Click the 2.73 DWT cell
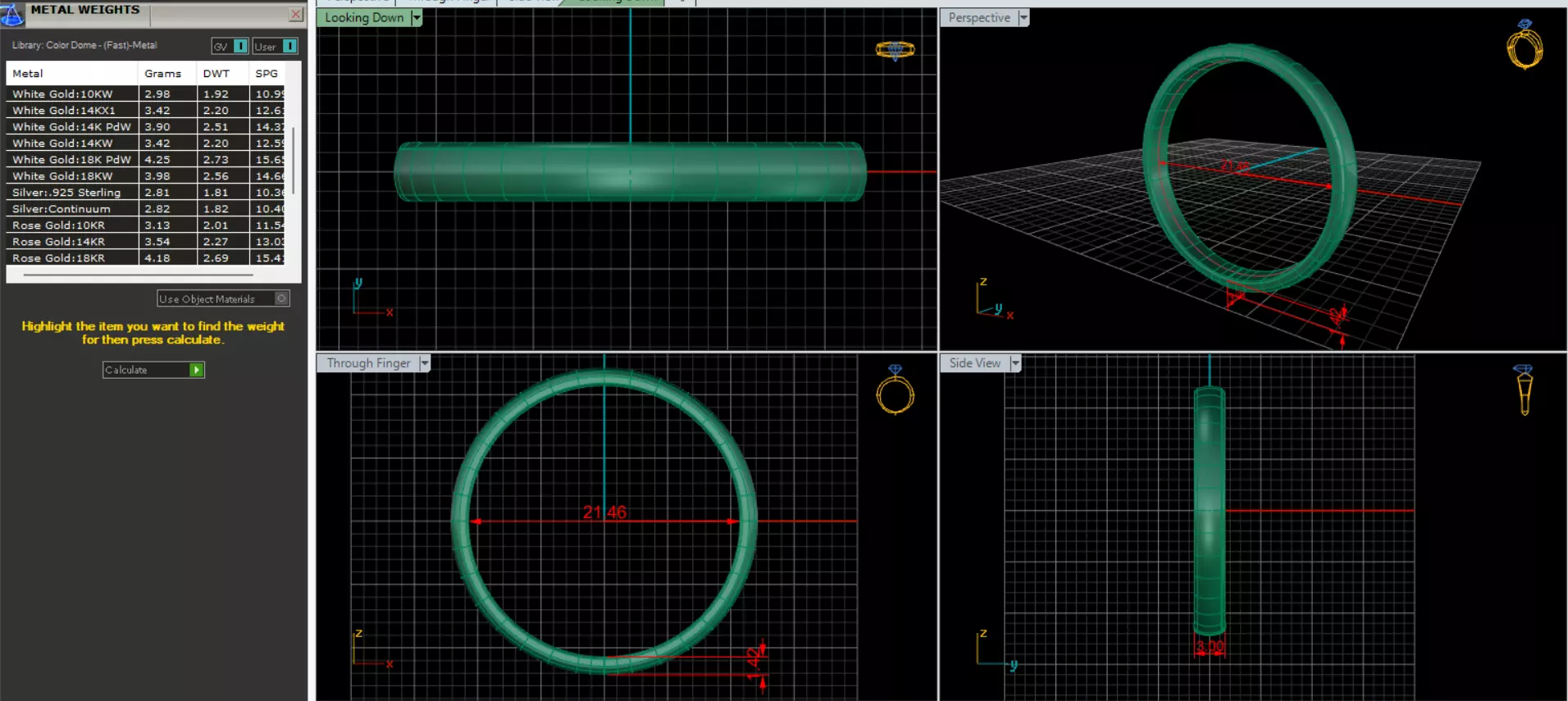 (223, 159)
